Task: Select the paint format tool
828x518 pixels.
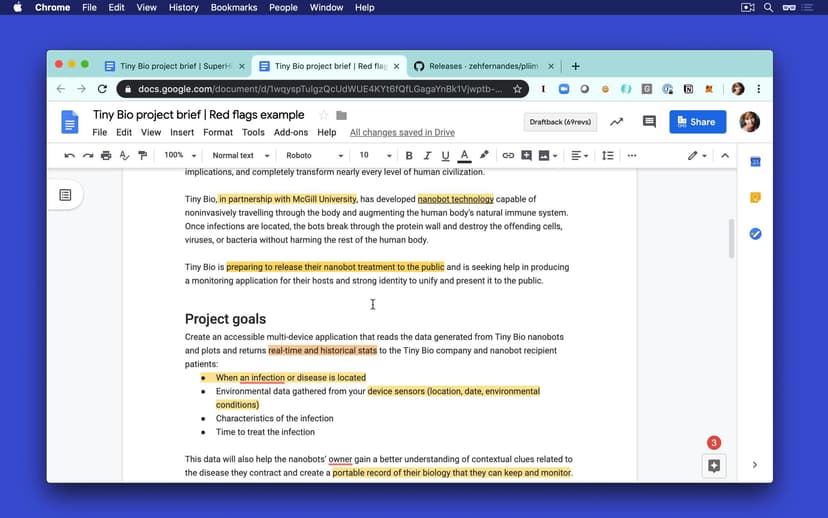Action: [143, 156]
